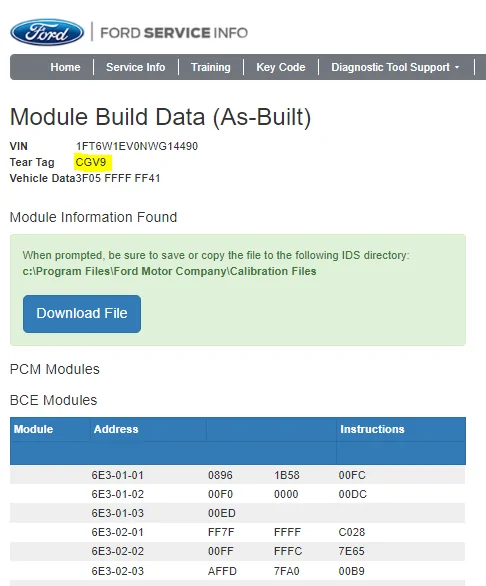Click the Instructions column header
Image resolution: width=486 pixels, height=586 pixels.
(372, 429)
